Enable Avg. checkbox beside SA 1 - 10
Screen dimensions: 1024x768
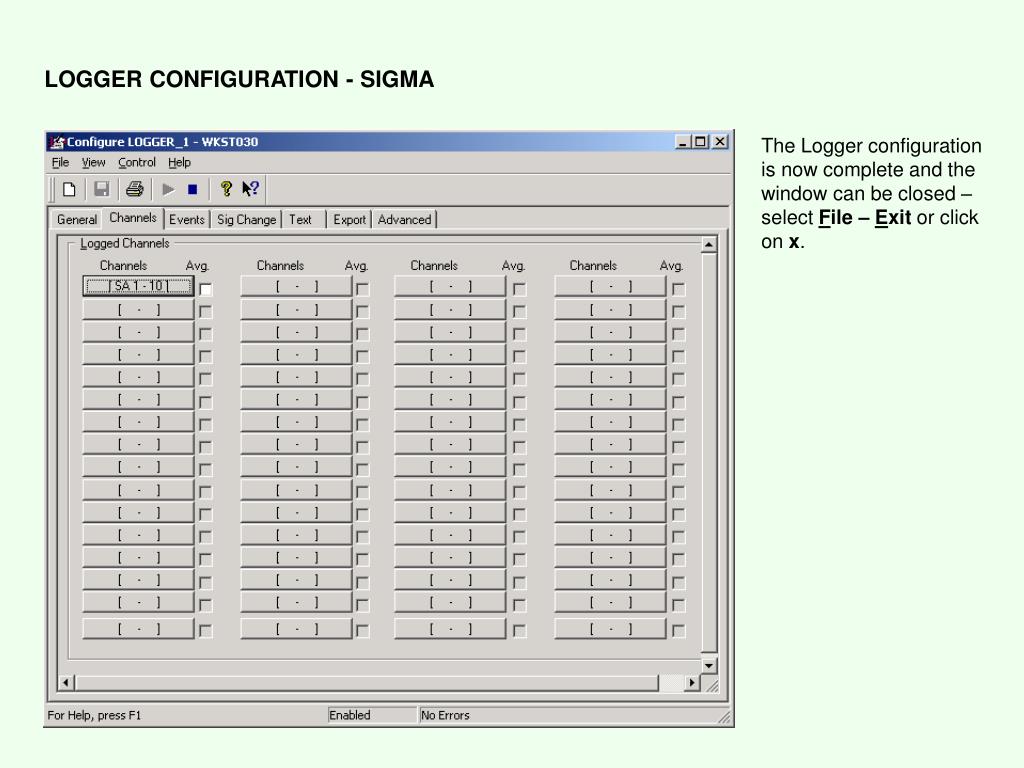coord(206,289)
